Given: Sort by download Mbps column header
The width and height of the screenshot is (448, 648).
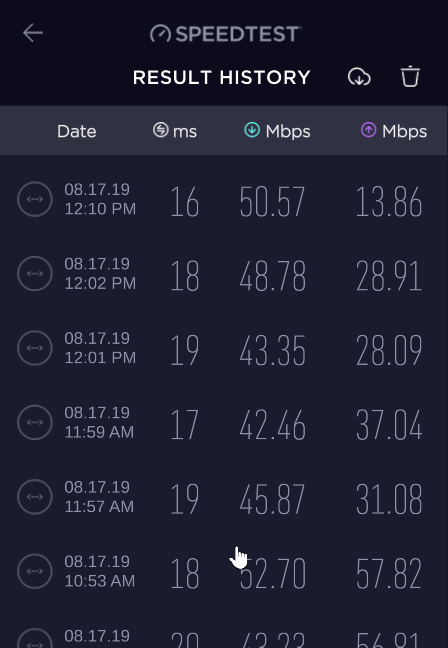Looking at the screenshot, I should point(277,131).
